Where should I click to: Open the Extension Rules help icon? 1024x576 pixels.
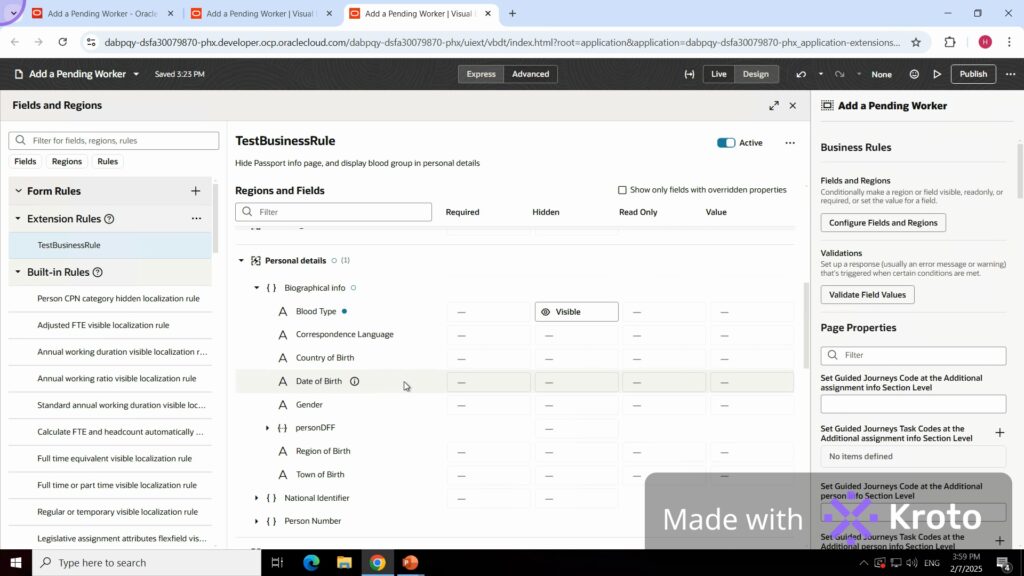[x=109, y=219]
